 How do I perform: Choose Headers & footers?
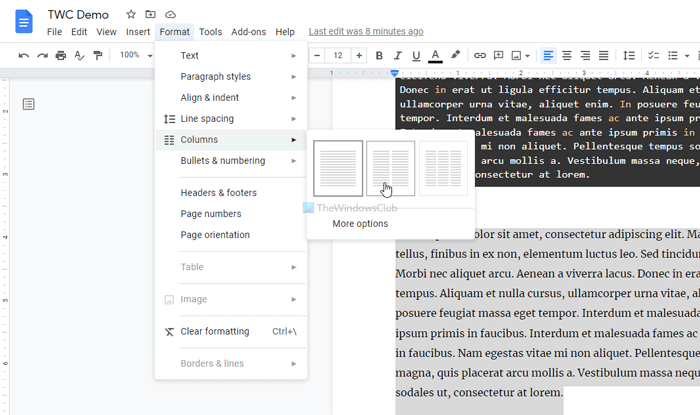click(231, 193)
